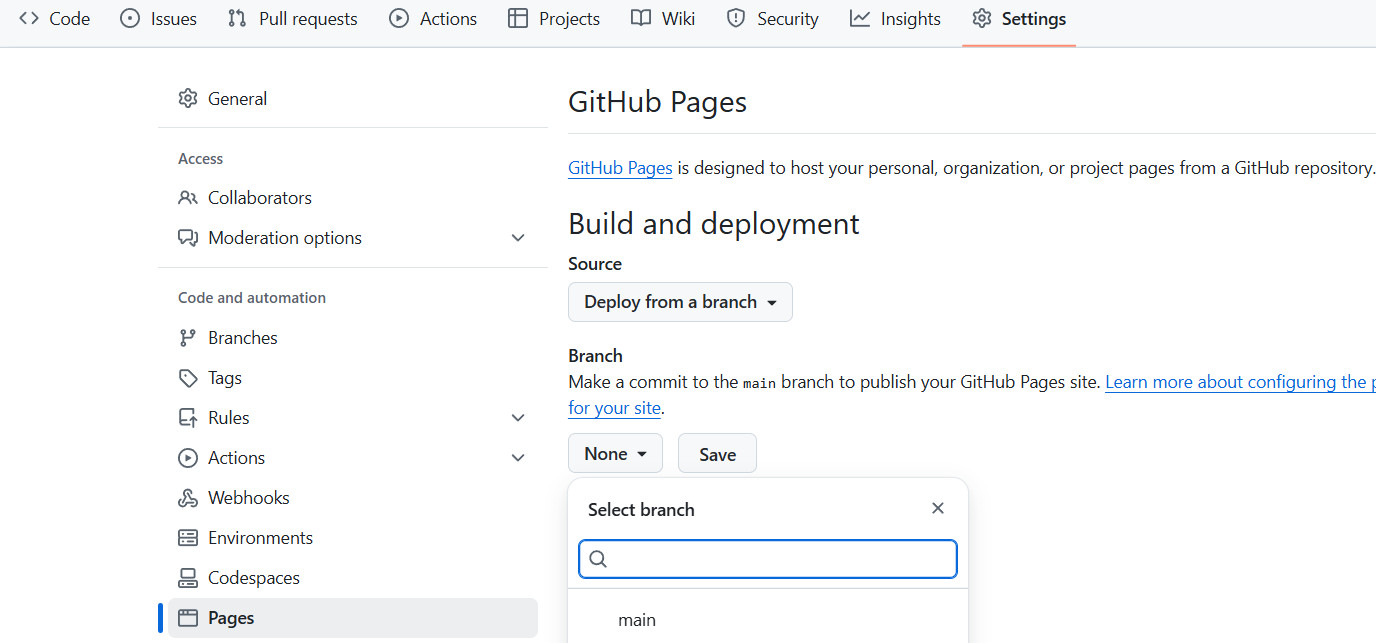This screenshot has height=643, width=1376.
Task: Go to the Wiki tab
Action: pos(663,19)
